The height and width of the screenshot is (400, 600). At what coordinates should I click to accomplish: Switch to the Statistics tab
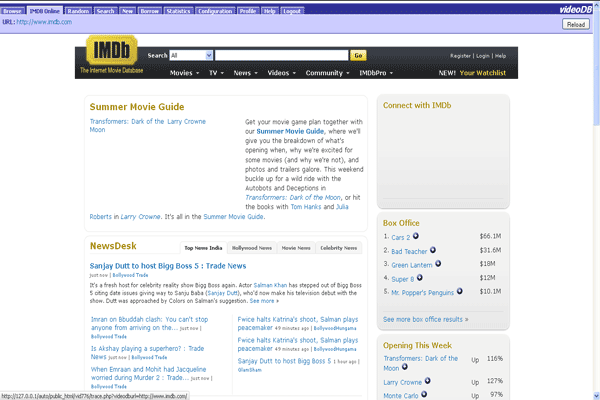pos(178,10)
